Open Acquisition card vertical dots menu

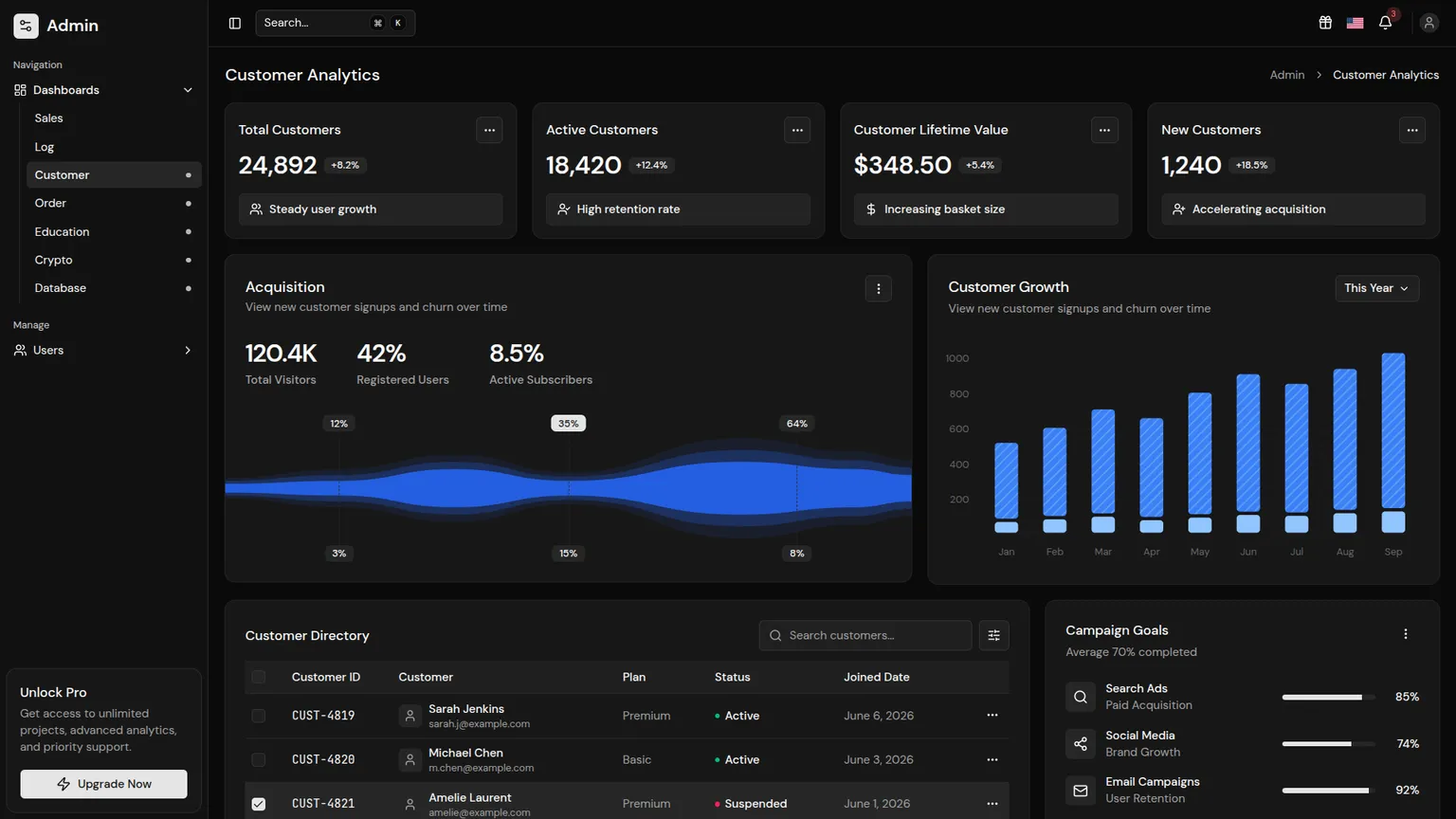[x=878, y=288]
